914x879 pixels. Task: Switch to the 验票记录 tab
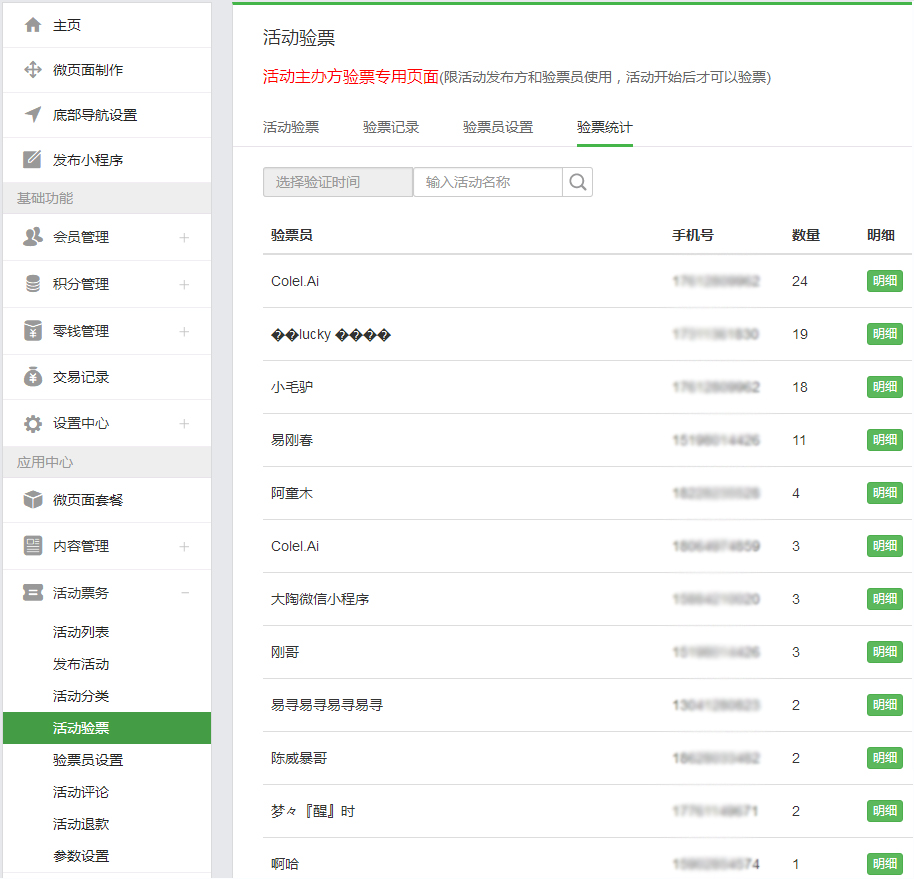[391, 127]
